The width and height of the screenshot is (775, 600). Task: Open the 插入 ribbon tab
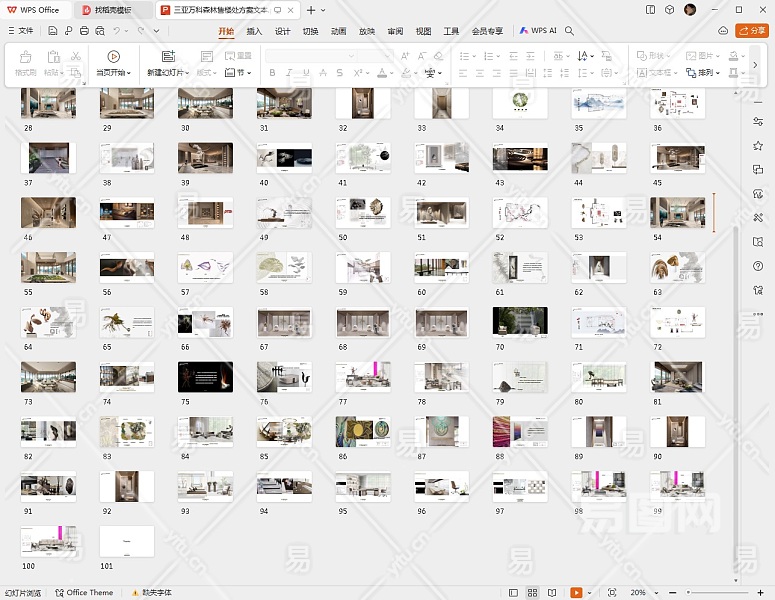tap(254, 31)
